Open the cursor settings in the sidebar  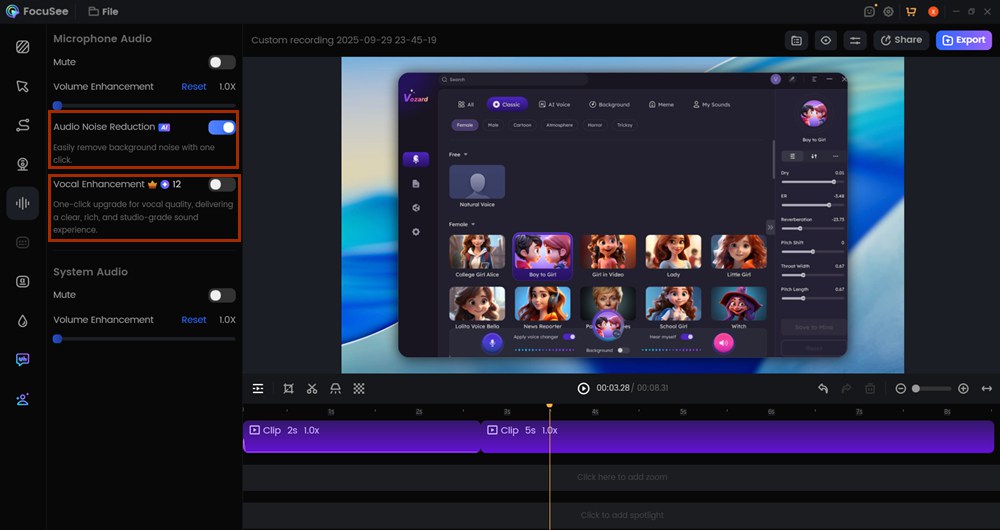point(22,86)
